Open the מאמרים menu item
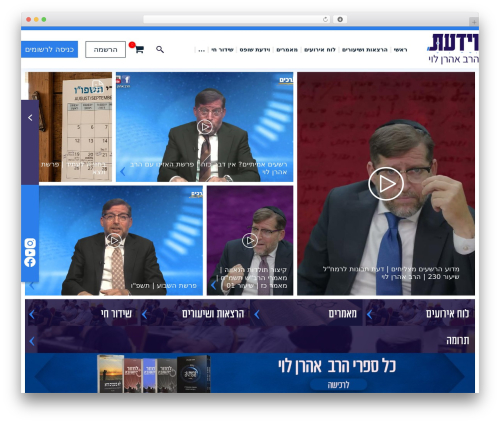Viewport: 500px width, 423px height. [x=287, y=50]
